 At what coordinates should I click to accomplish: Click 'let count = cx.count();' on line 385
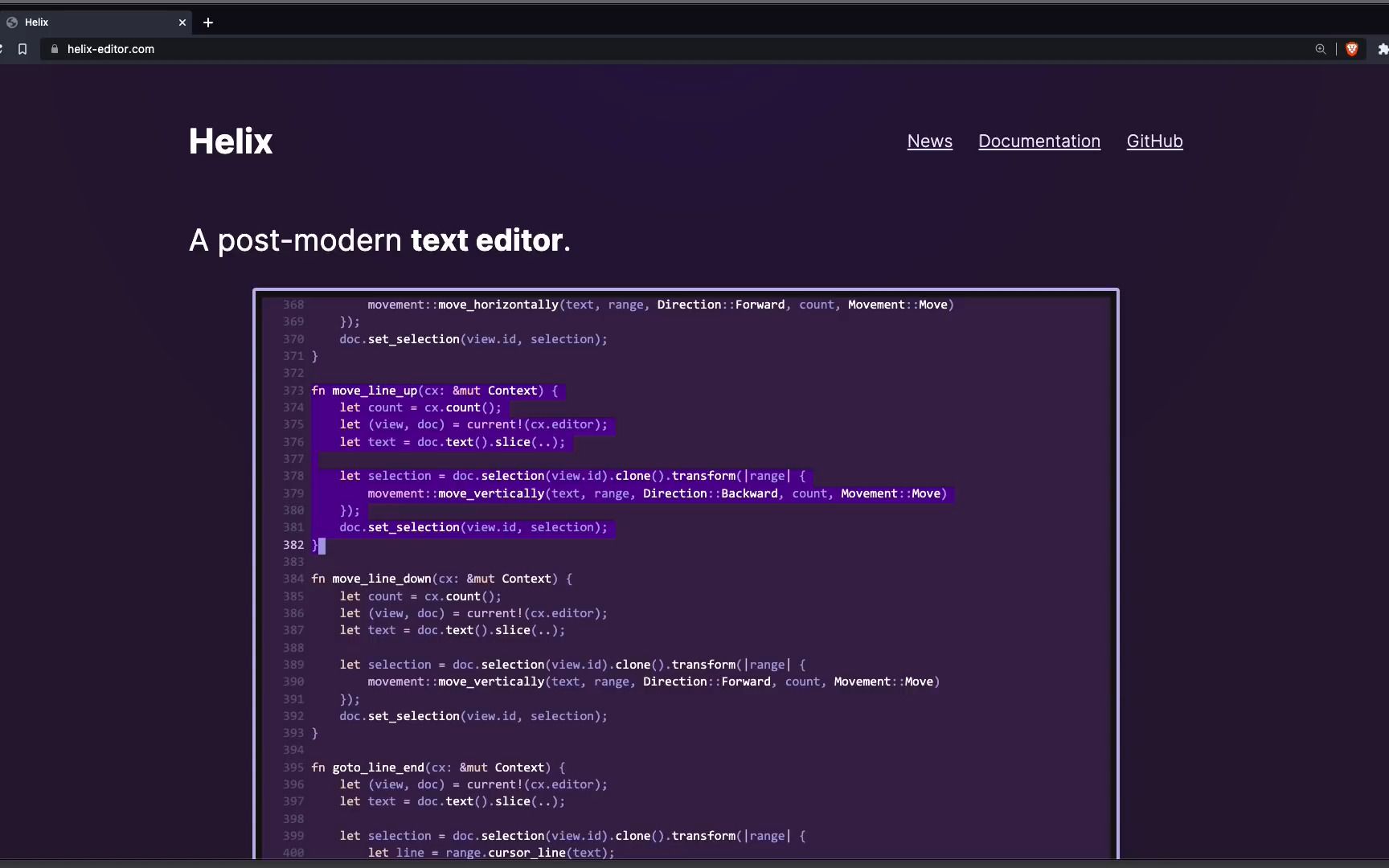coord(420,596)
